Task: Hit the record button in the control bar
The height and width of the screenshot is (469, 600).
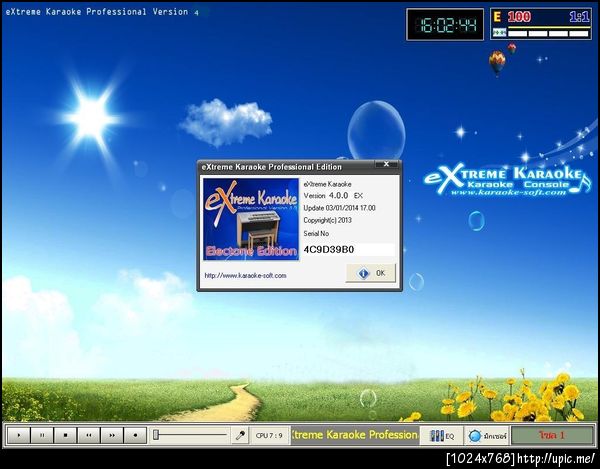Action: tap(135, 435)
